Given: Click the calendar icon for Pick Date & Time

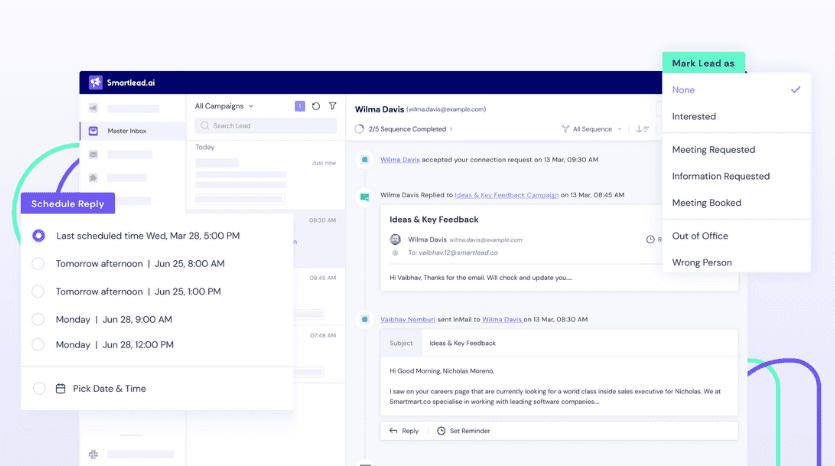Looking at the screenshot, I should coord(61,389).
